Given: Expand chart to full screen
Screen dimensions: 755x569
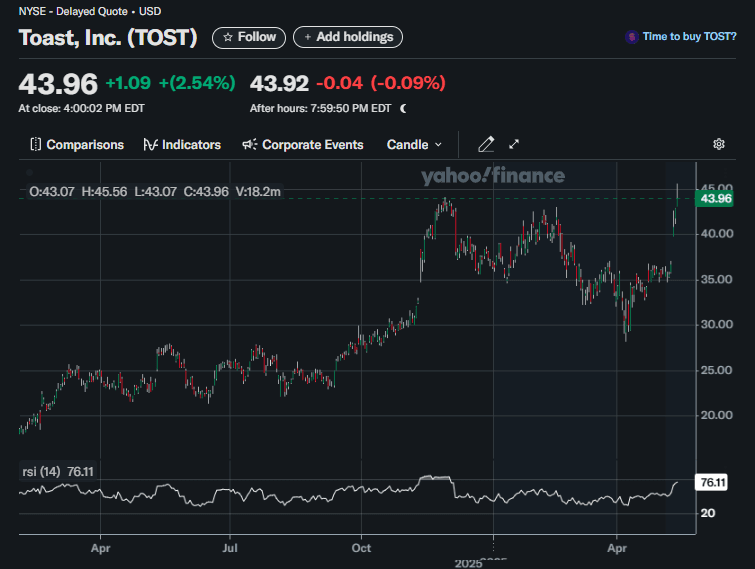Looking at the screenshot, I should 514,144.
